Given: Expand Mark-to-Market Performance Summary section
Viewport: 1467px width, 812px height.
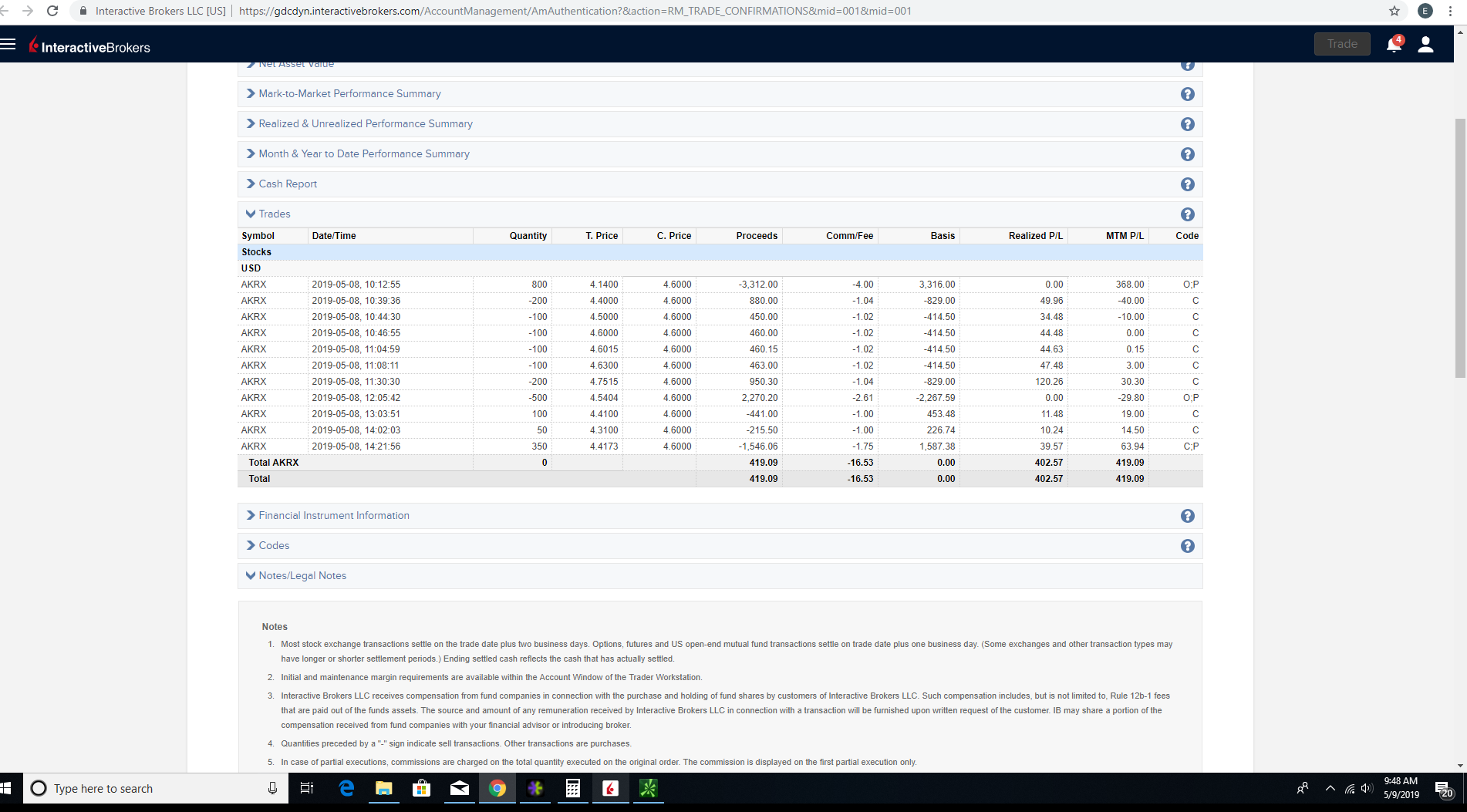Looking at the screenshot, I should click(x=349, y=94).
